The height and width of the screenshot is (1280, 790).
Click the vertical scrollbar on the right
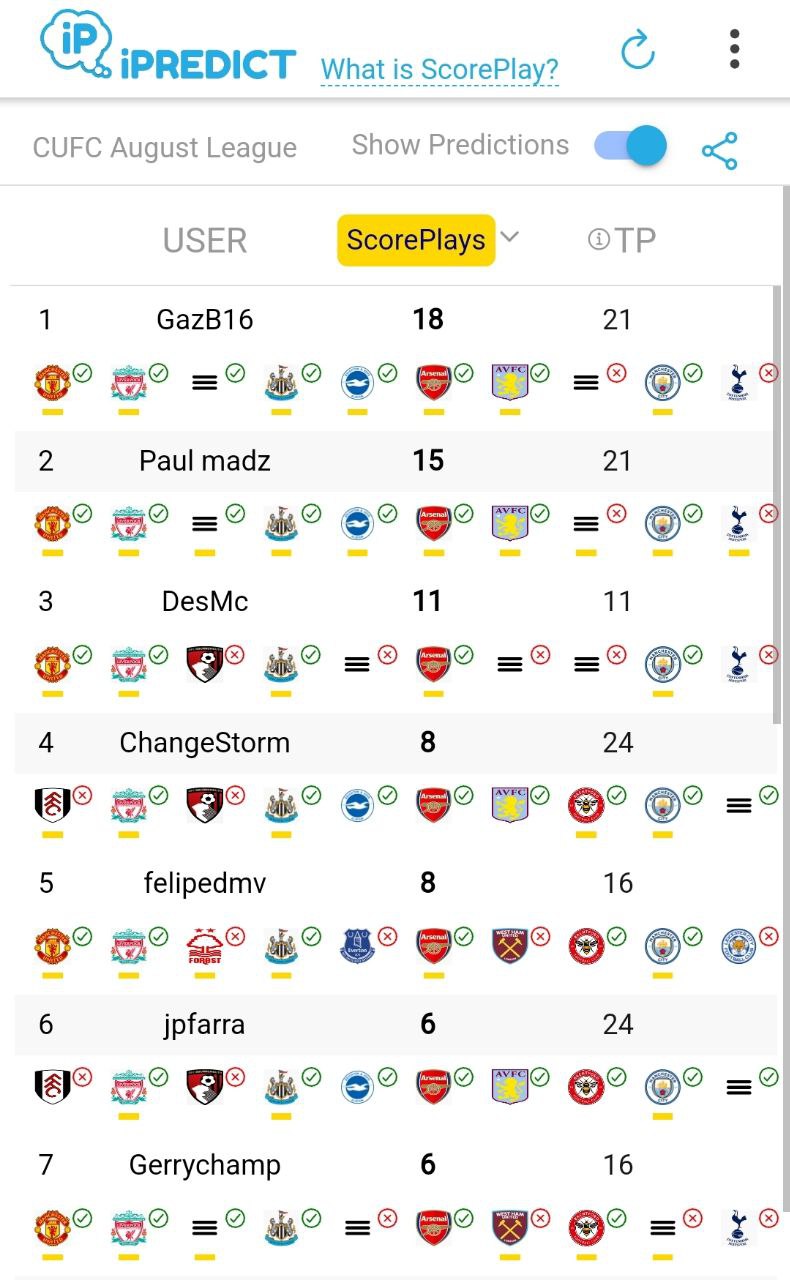point(779,500)
